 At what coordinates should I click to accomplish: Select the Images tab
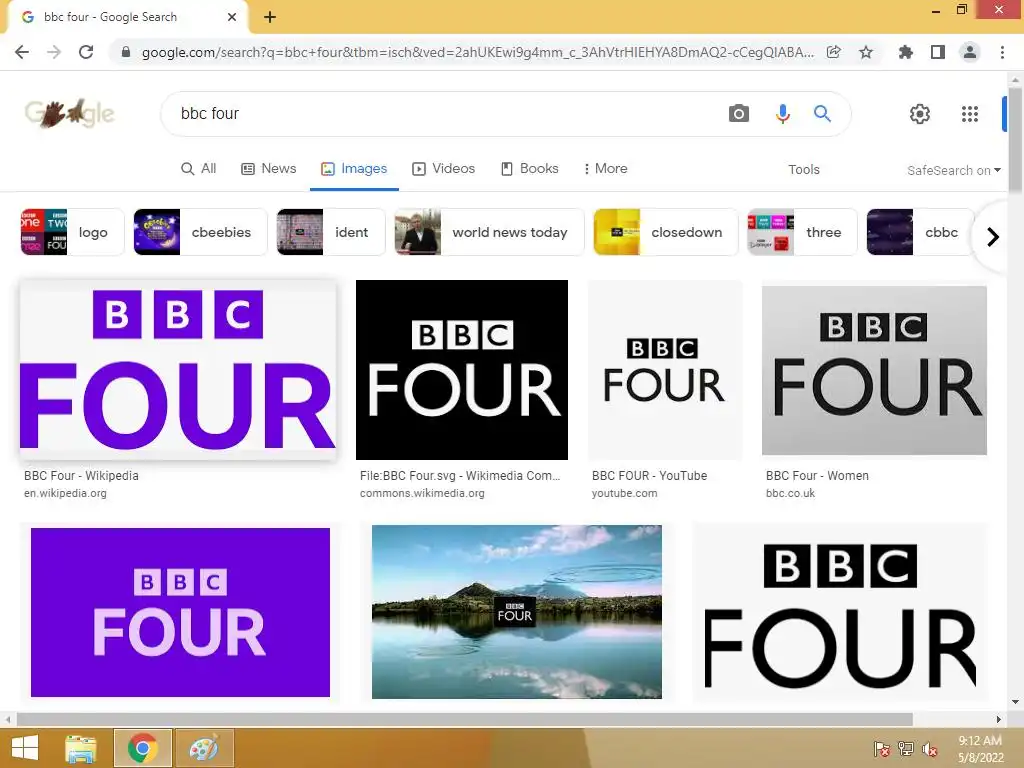pos(354,168)
